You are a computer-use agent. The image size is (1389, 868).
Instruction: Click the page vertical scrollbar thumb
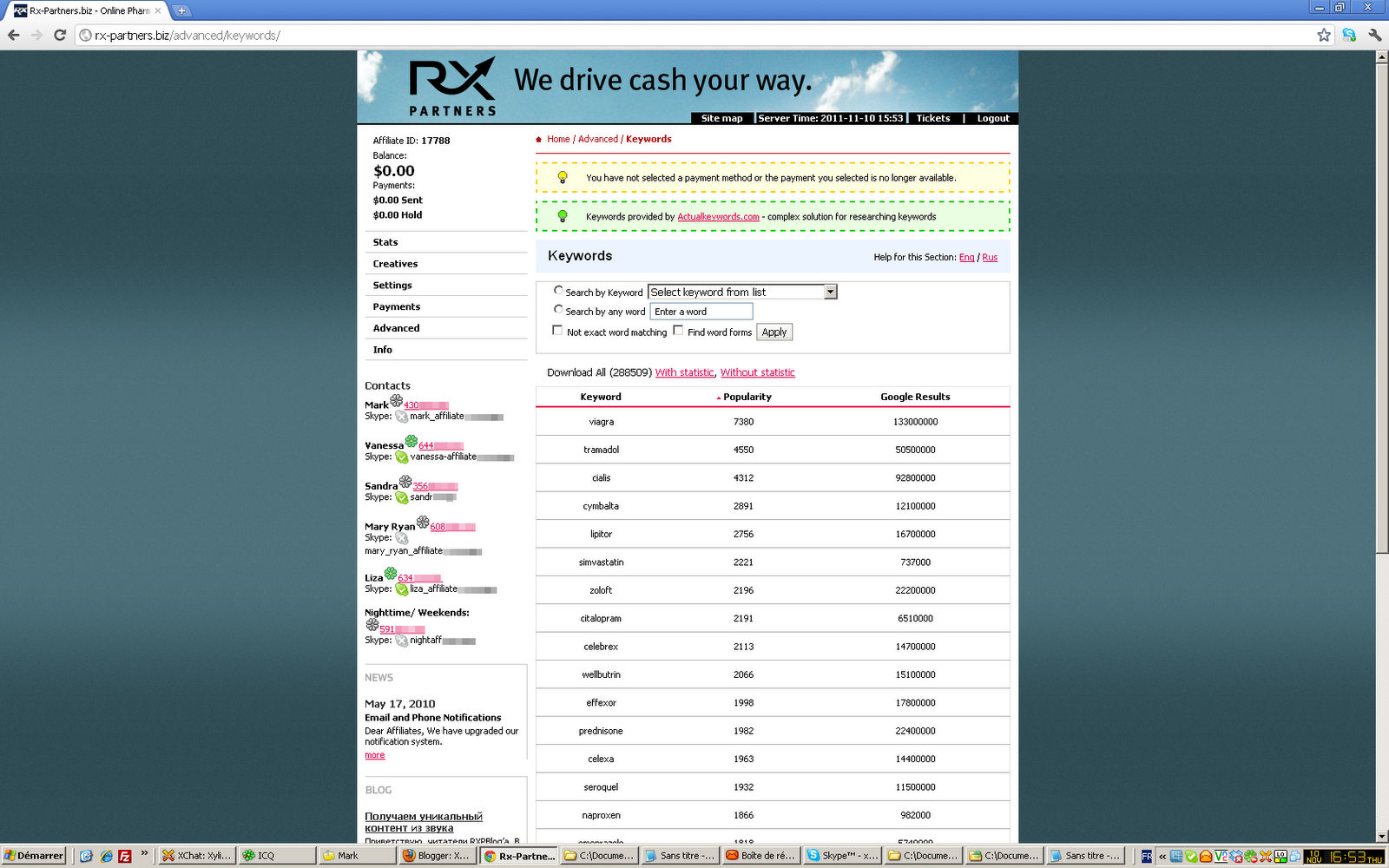[x=1382, y=309]
